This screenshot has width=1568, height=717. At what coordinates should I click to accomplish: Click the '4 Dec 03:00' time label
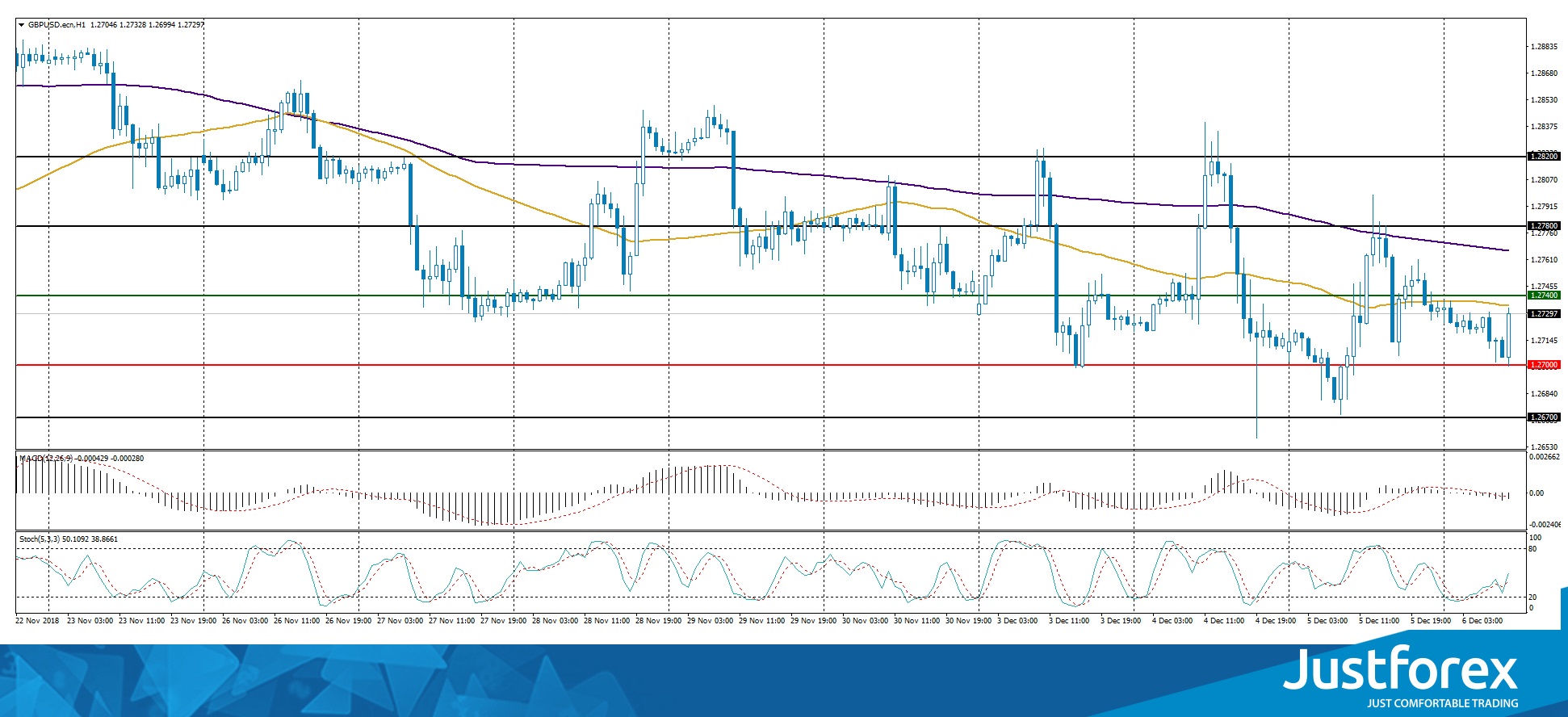coord(1173,621)
